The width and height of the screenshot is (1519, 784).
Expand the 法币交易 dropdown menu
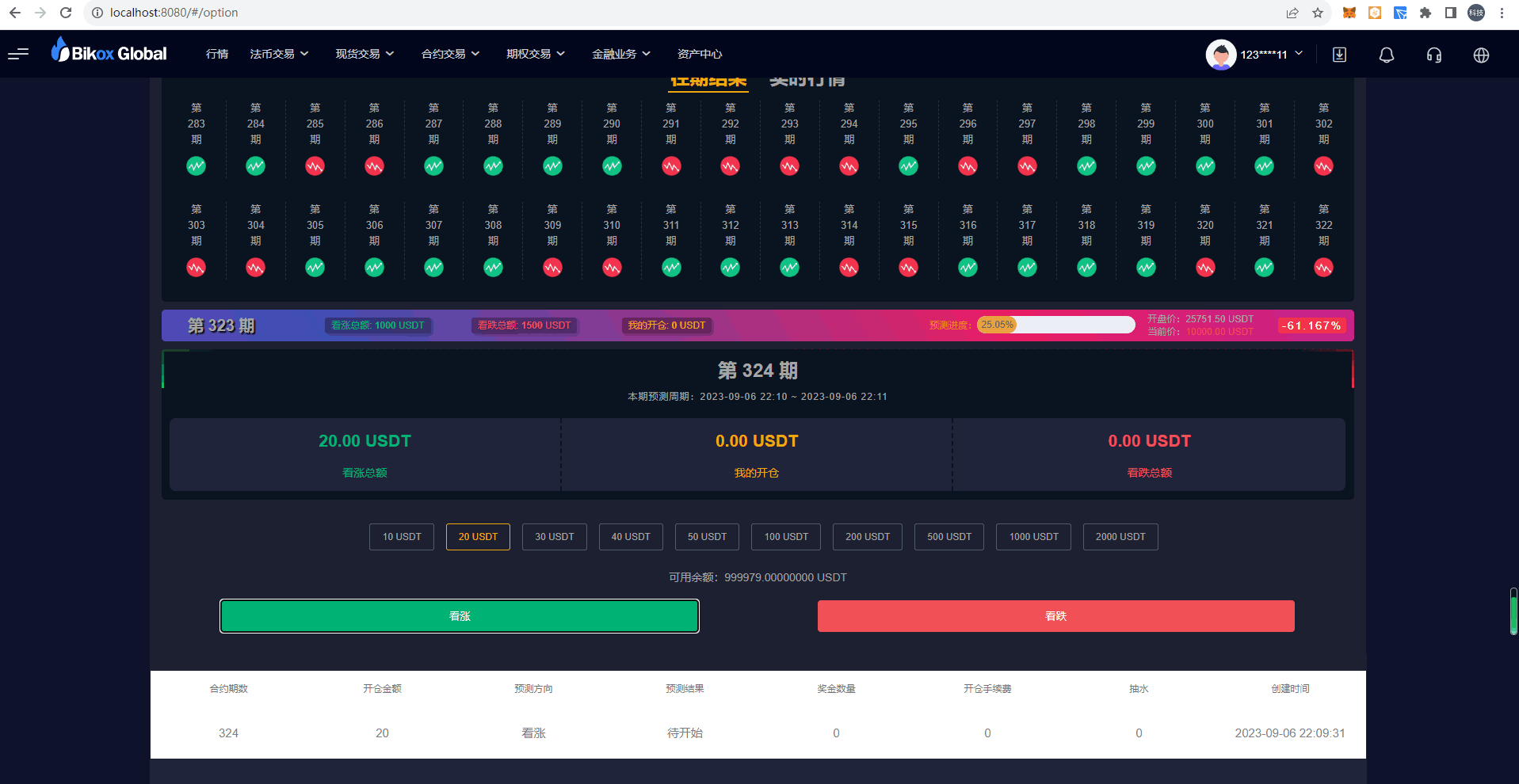click(x=279, y=54)
